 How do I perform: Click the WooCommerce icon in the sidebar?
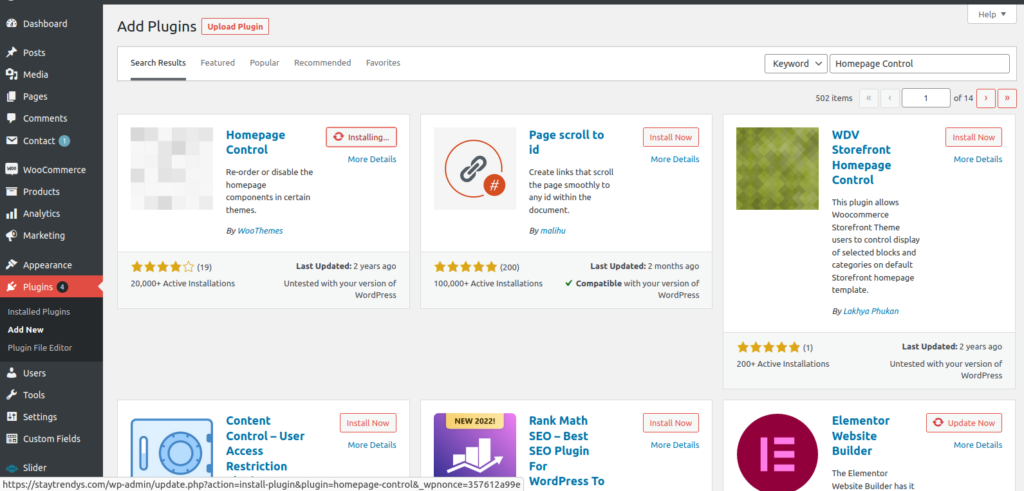[11, 170]
